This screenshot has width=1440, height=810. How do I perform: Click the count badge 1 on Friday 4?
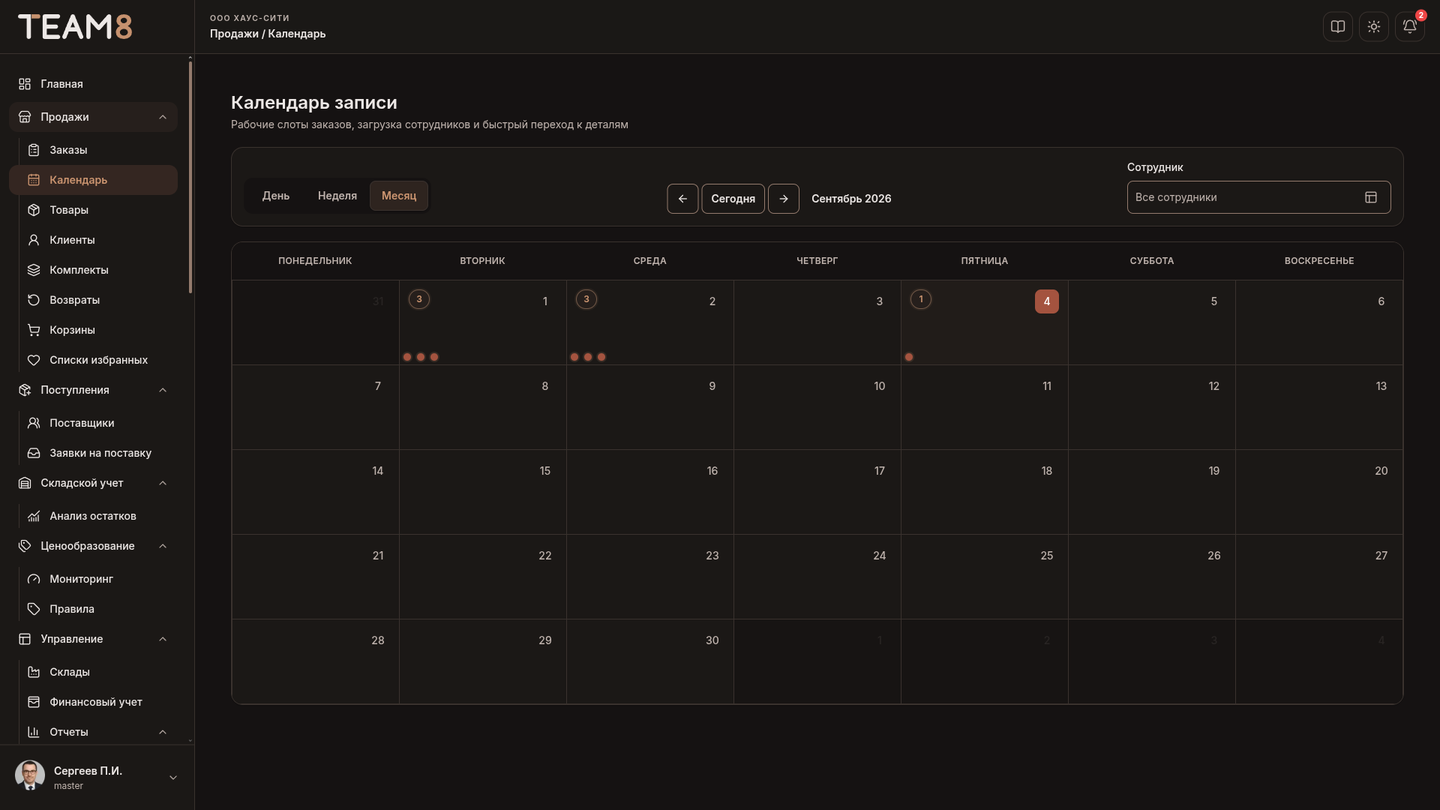(921, 299)
